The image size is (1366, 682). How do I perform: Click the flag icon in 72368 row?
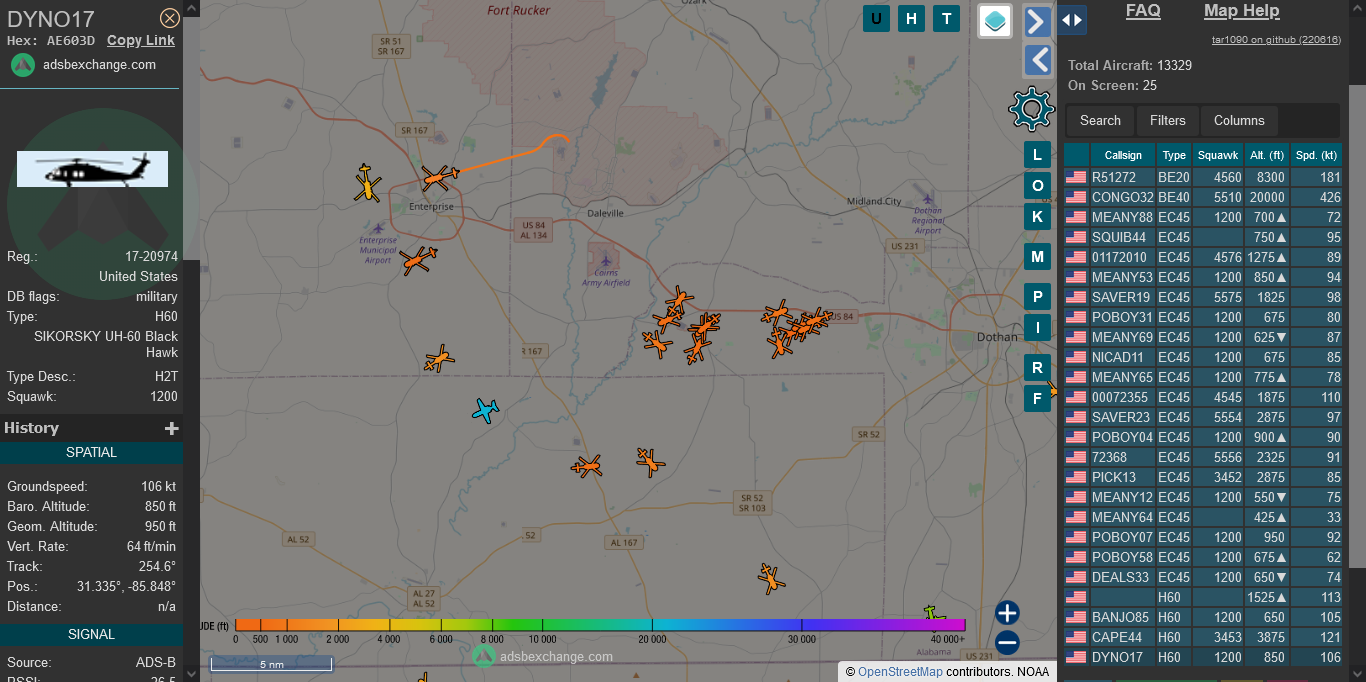[x=1076, y=457]
